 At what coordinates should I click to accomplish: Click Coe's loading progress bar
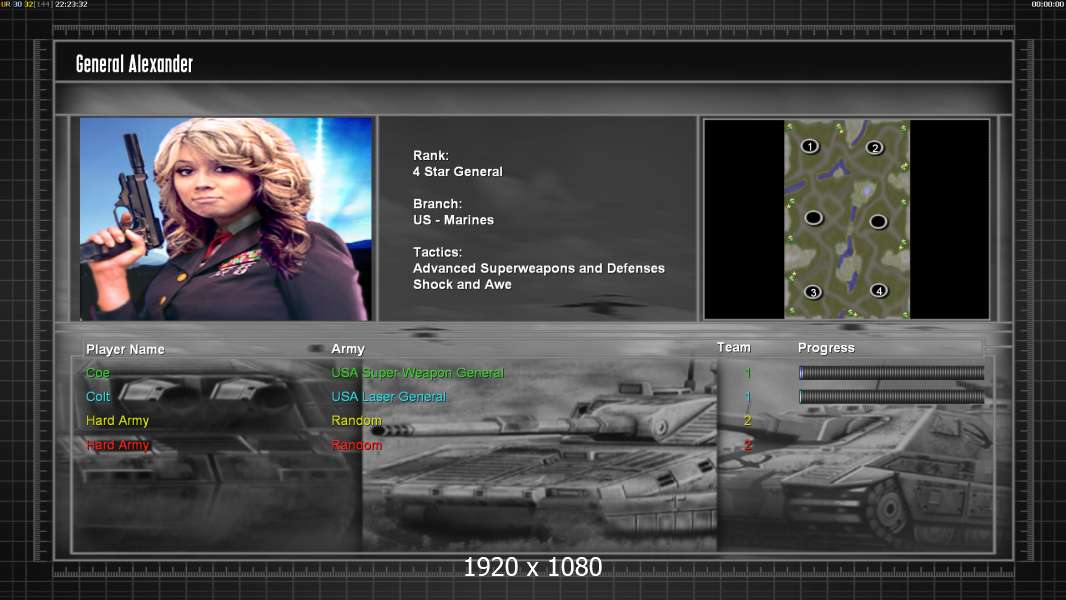point(891,372)
